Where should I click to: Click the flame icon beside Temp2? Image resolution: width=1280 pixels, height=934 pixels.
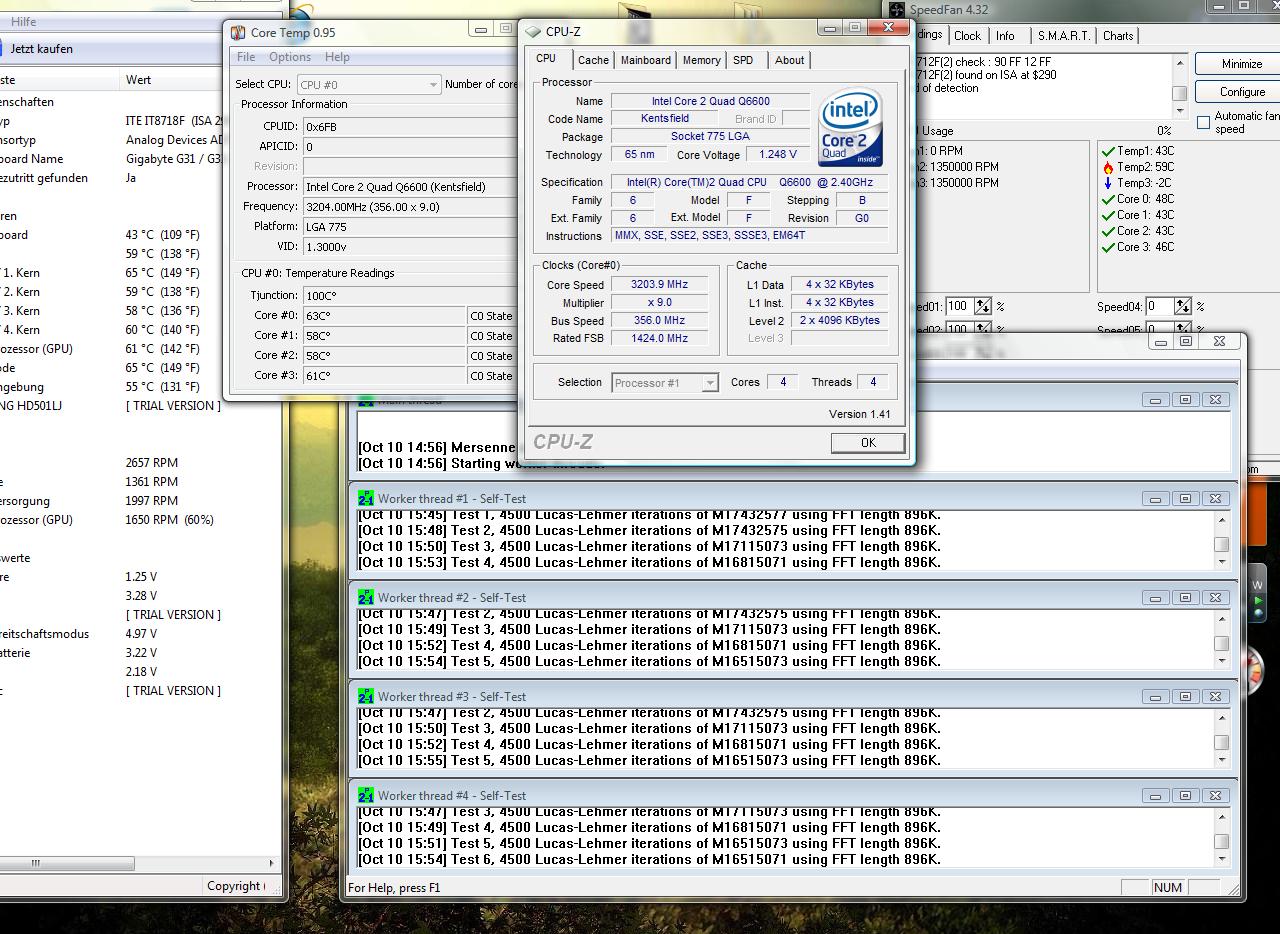coord(1108,167)
